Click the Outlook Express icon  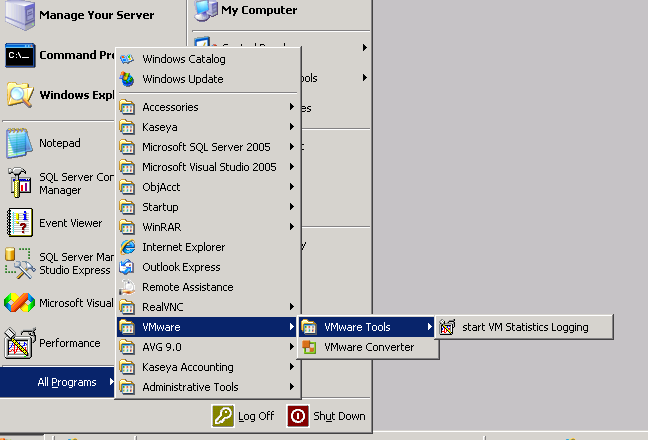tap(127, 267)
